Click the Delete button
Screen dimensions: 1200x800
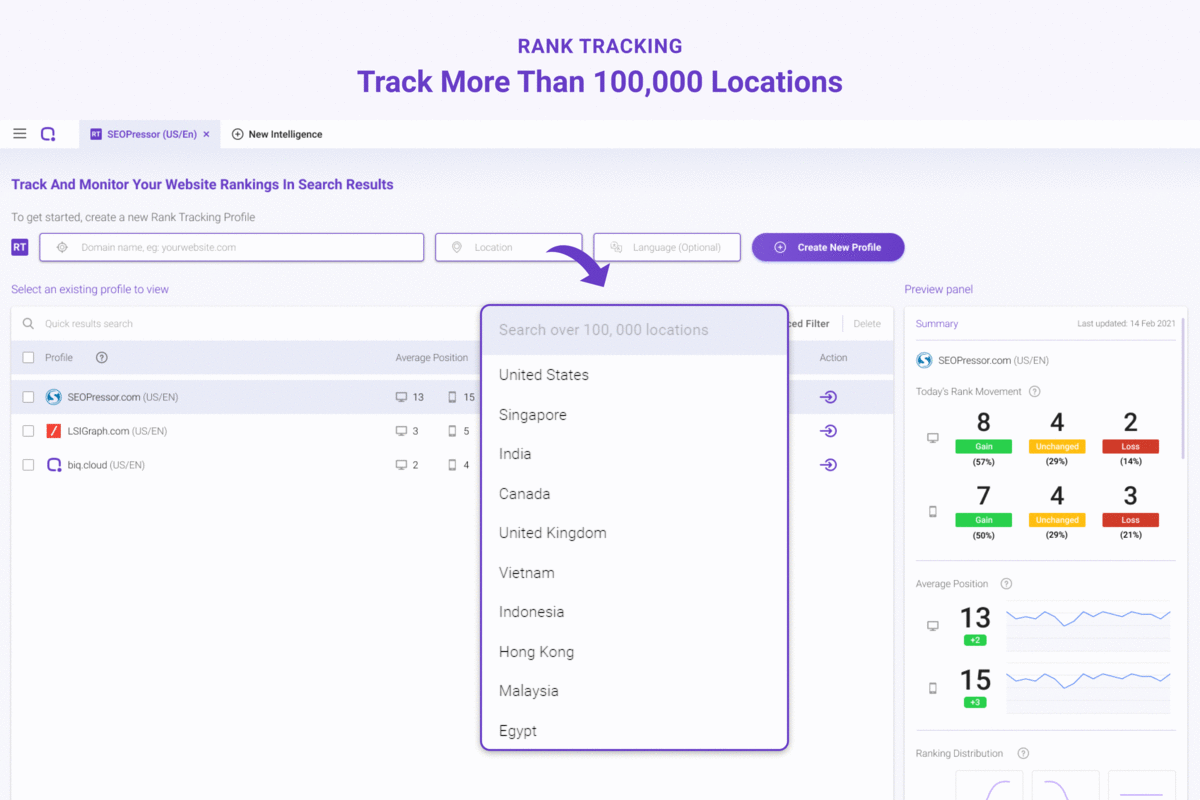pos(867,324)
